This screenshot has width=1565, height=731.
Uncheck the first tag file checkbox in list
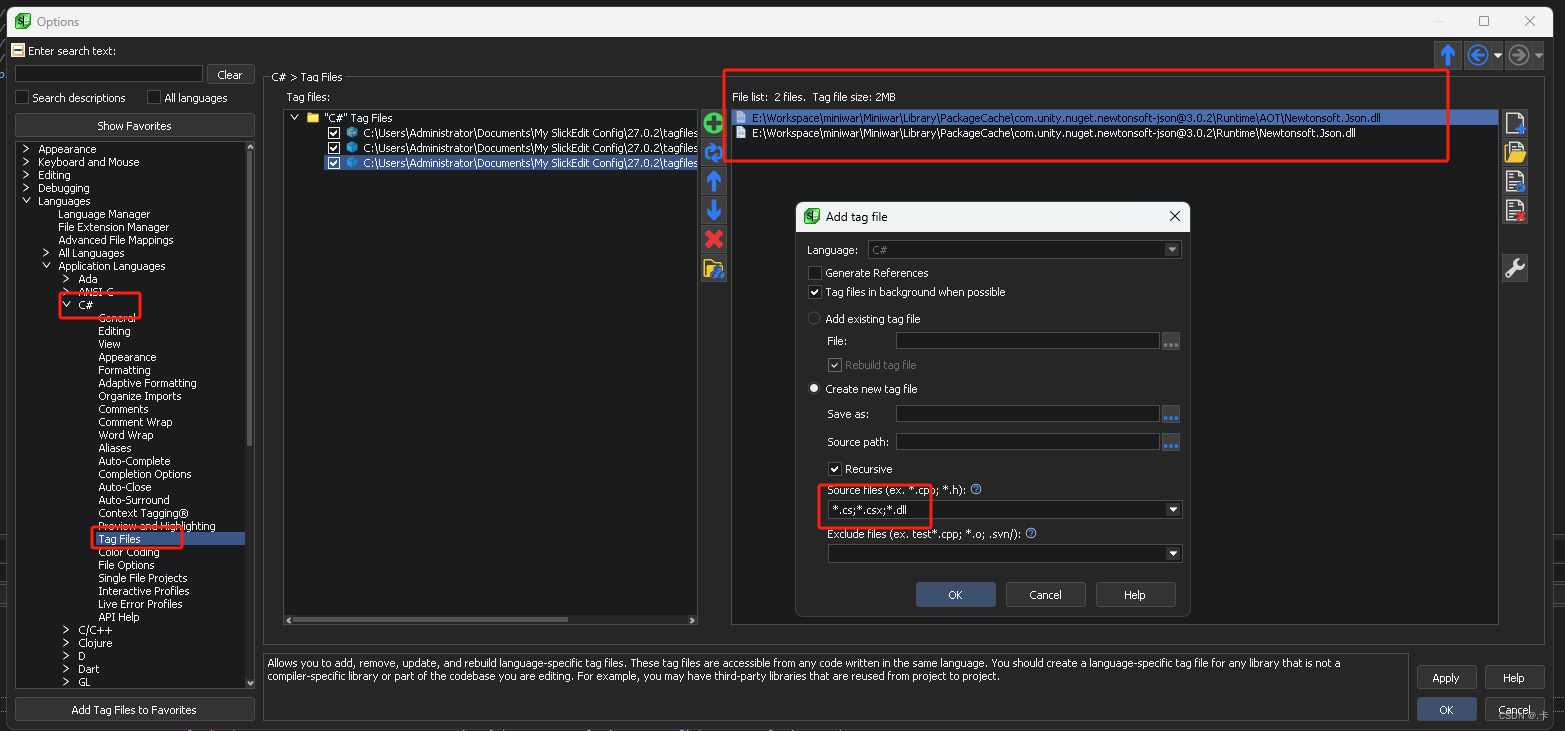click(x=335, y=133)
